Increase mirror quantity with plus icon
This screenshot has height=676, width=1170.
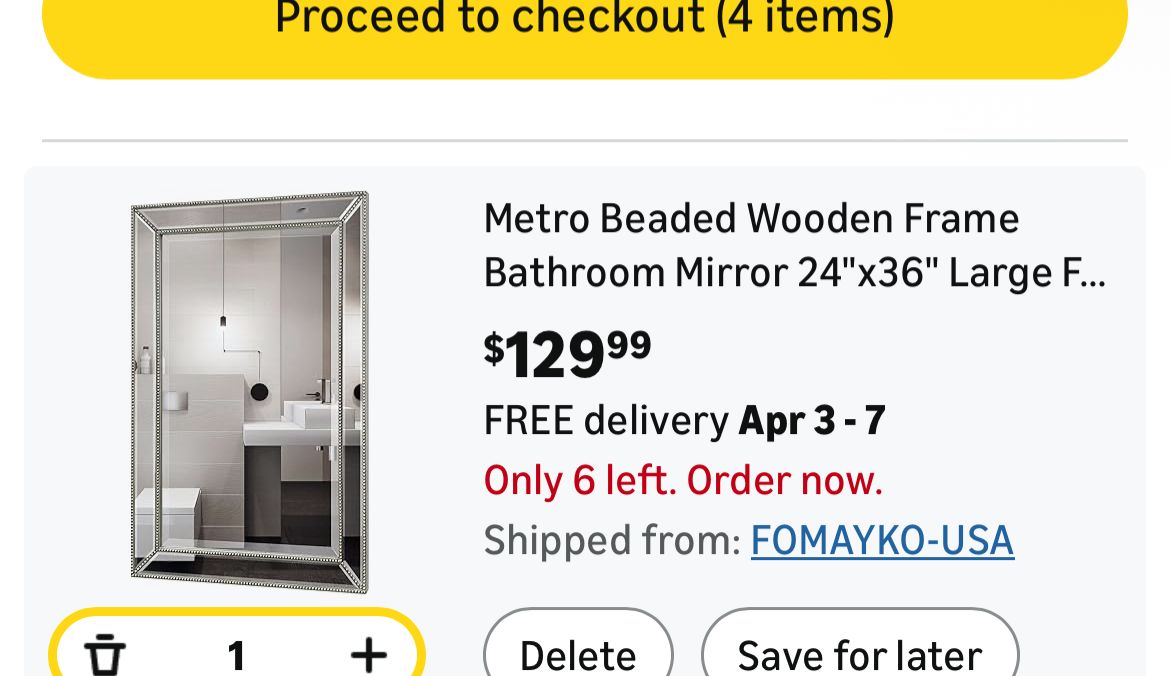(369, 655)
